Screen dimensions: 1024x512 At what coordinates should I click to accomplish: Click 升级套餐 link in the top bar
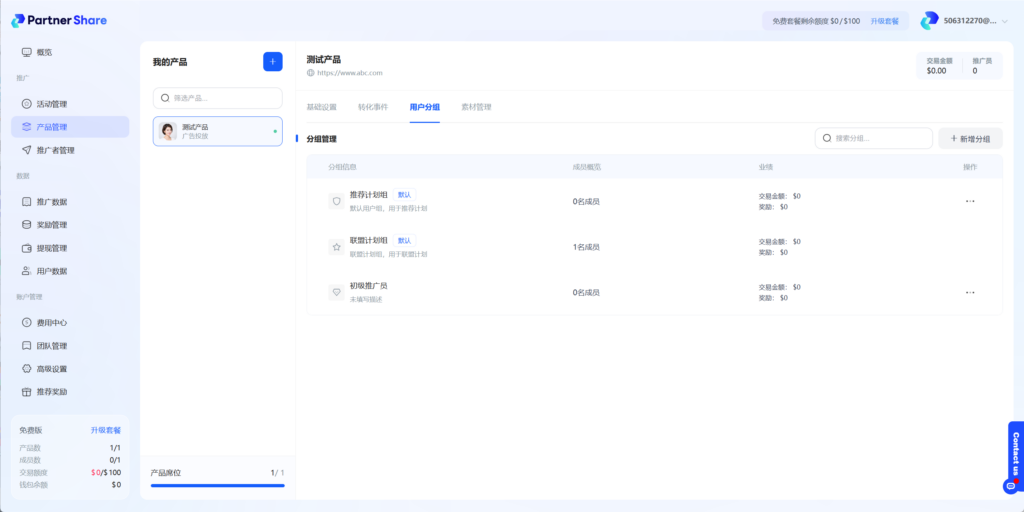pos(884,21)
